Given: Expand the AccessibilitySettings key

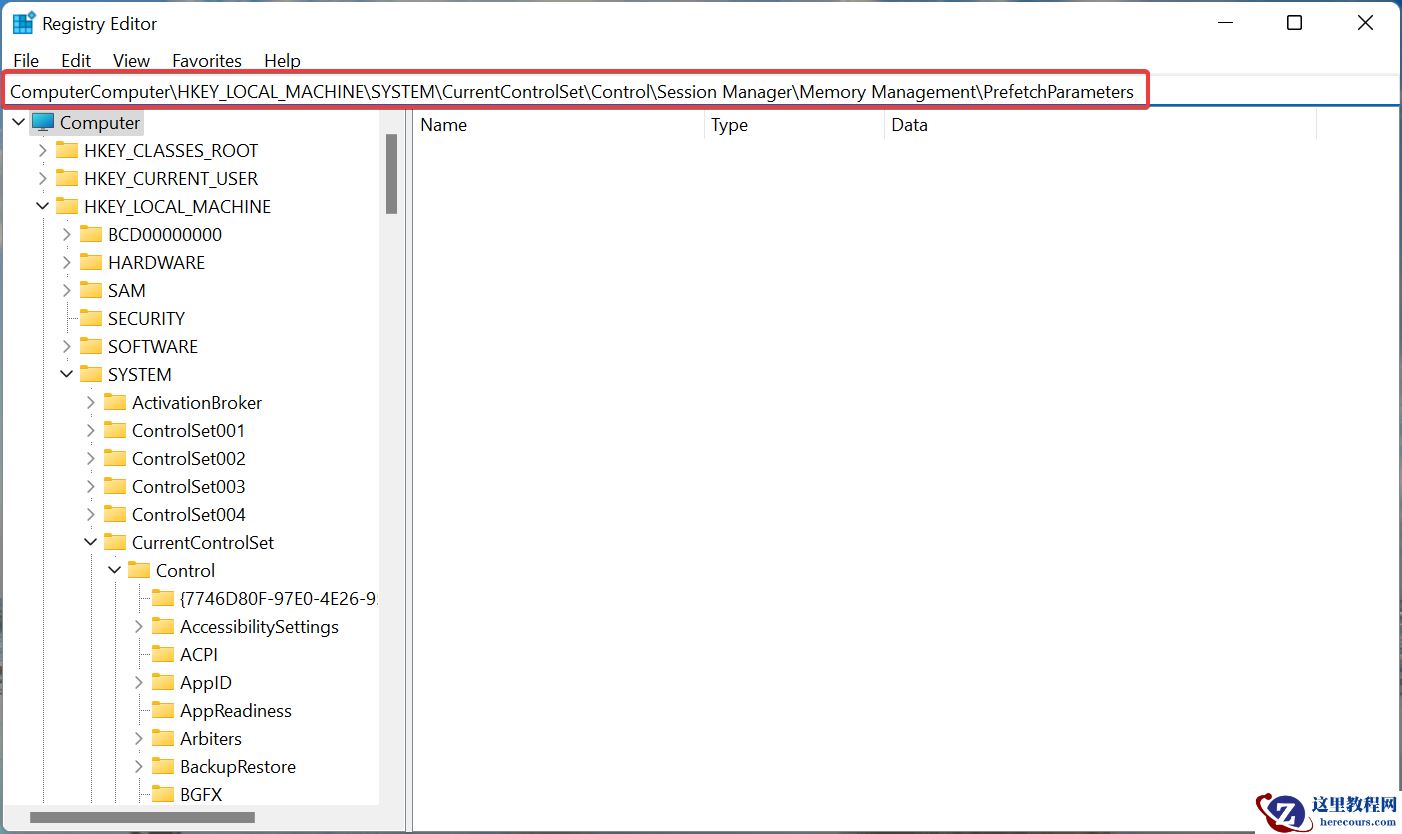Looking at the screenshot, I should coord(138,626).
